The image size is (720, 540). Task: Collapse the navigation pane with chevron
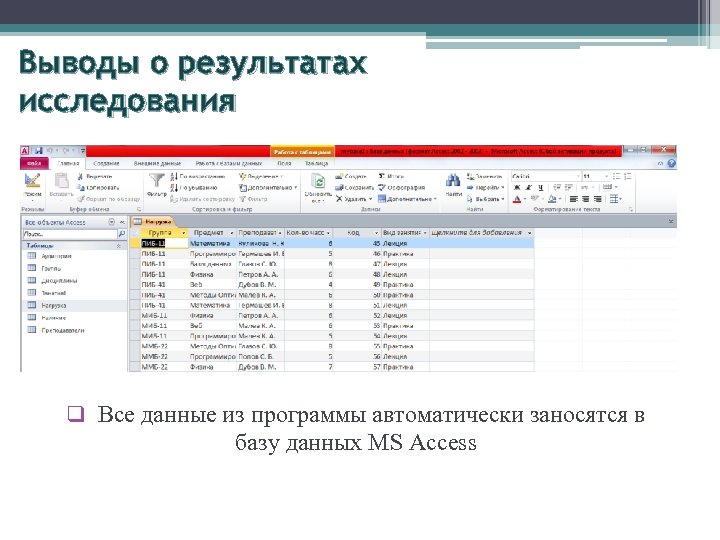pos(122,222)
